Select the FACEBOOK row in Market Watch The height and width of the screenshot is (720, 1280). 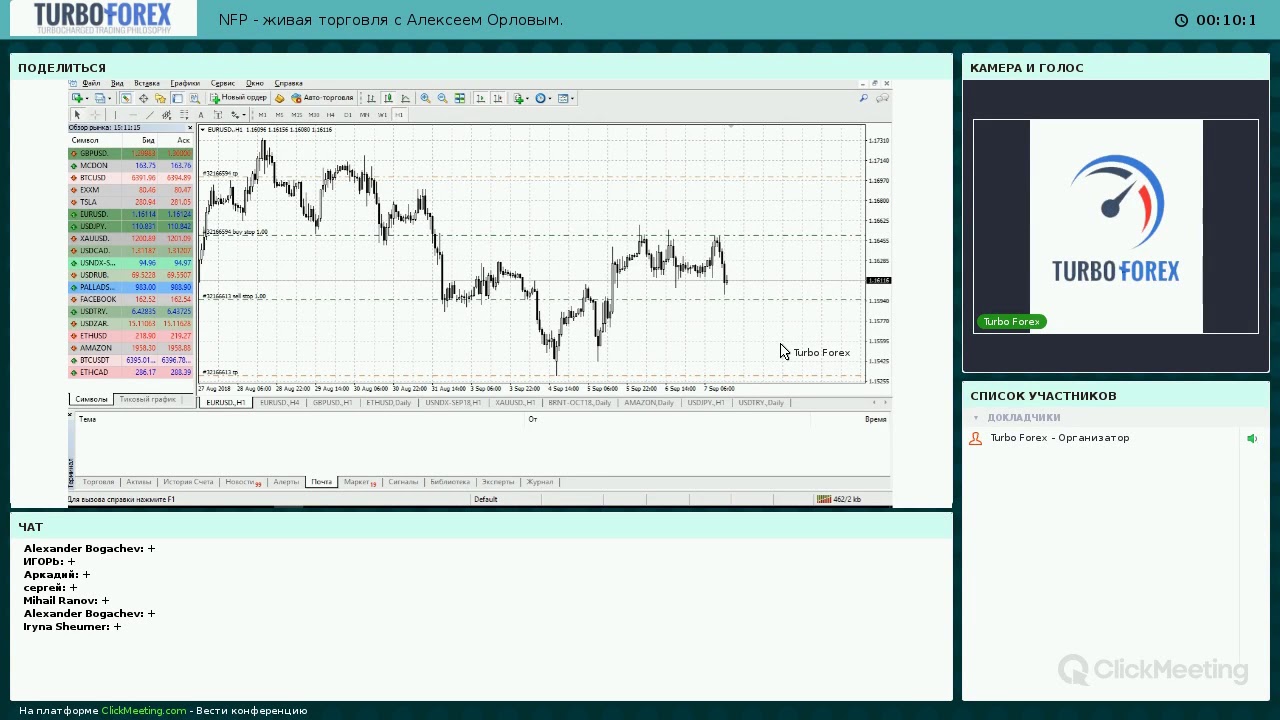(130, 299)
